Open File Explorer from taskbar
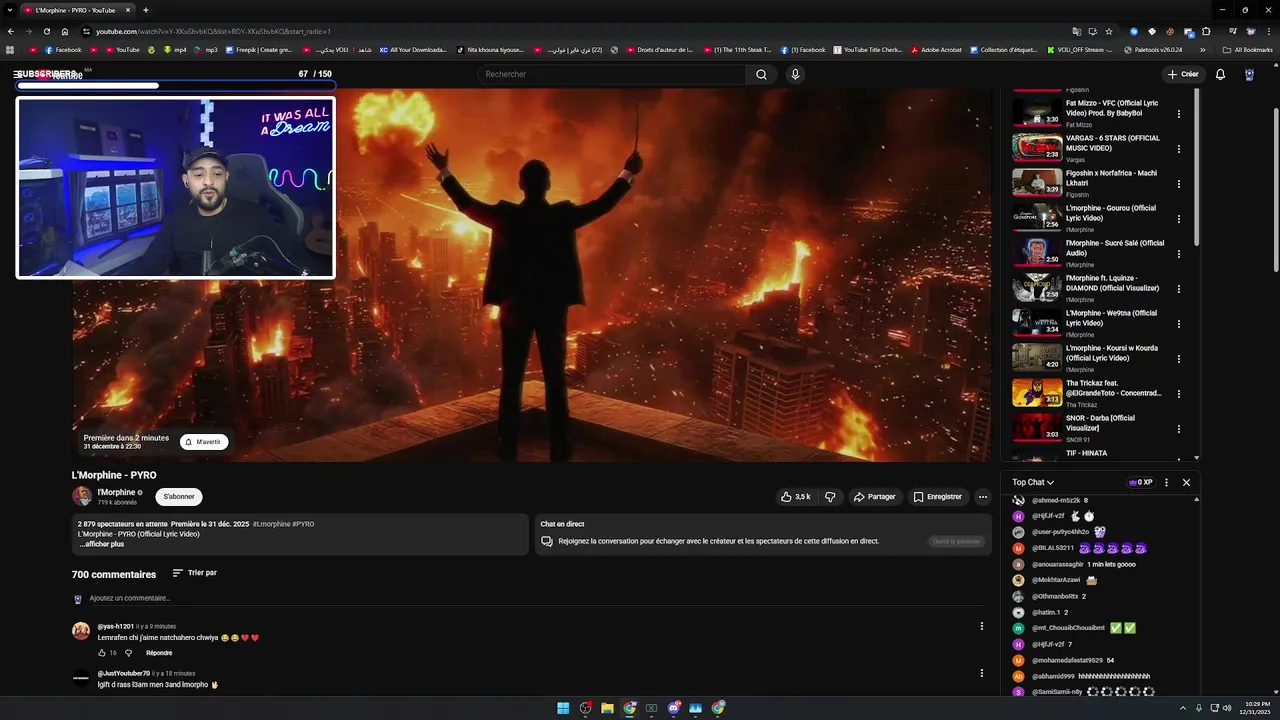 [x=607, y=708]
